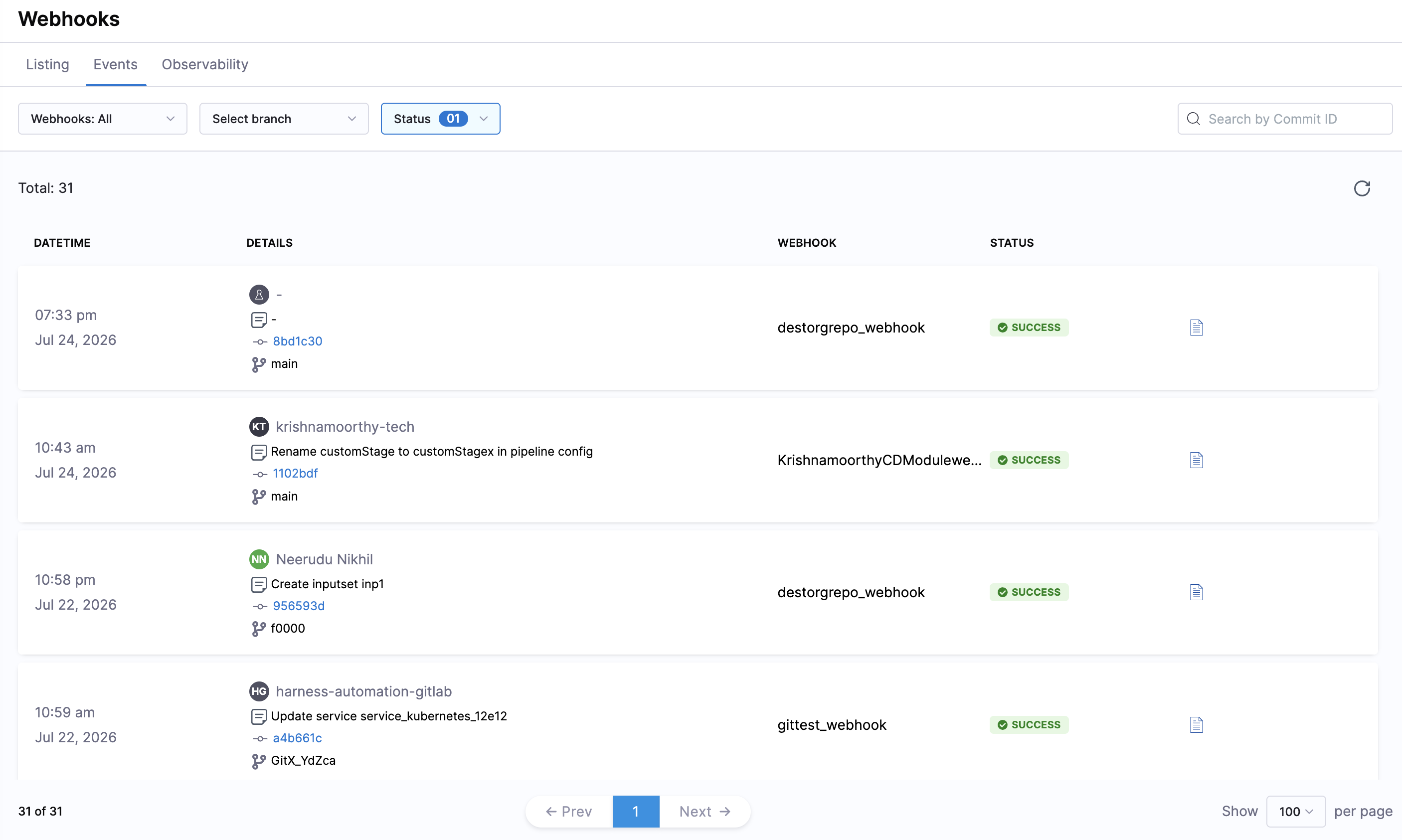Click destorgrepo_webhook on 10:58 pm row
1402x840 pixels.
tap(851, 593)
